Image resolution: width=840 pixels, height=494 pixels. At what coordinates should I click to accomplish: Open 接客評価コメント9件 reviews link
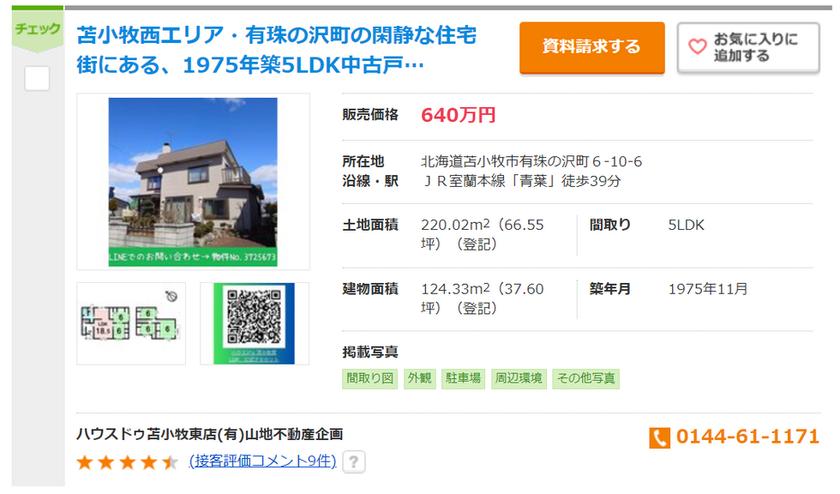[x=262, y=461]
